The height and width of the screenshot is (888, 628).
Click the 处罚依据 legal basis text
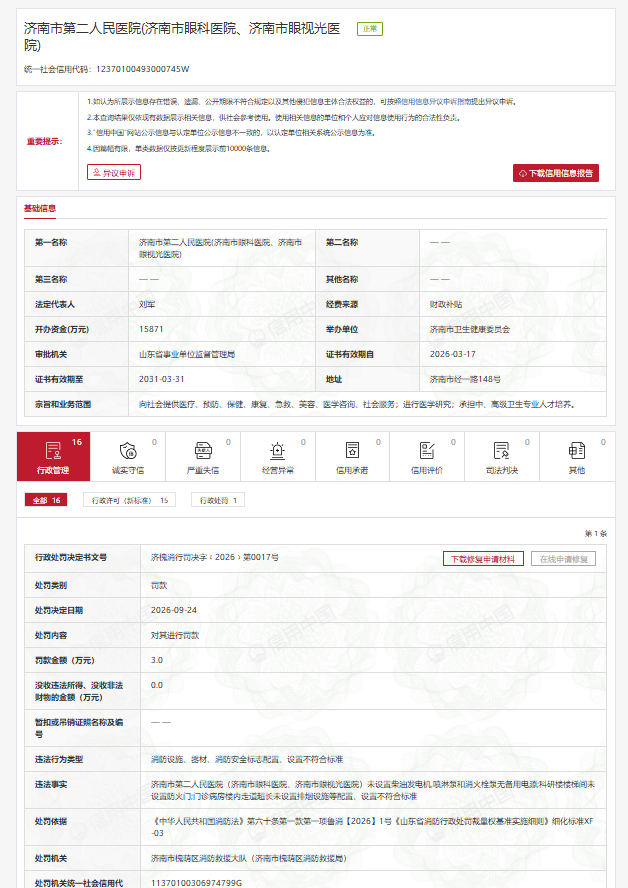[x=372, y=827]
